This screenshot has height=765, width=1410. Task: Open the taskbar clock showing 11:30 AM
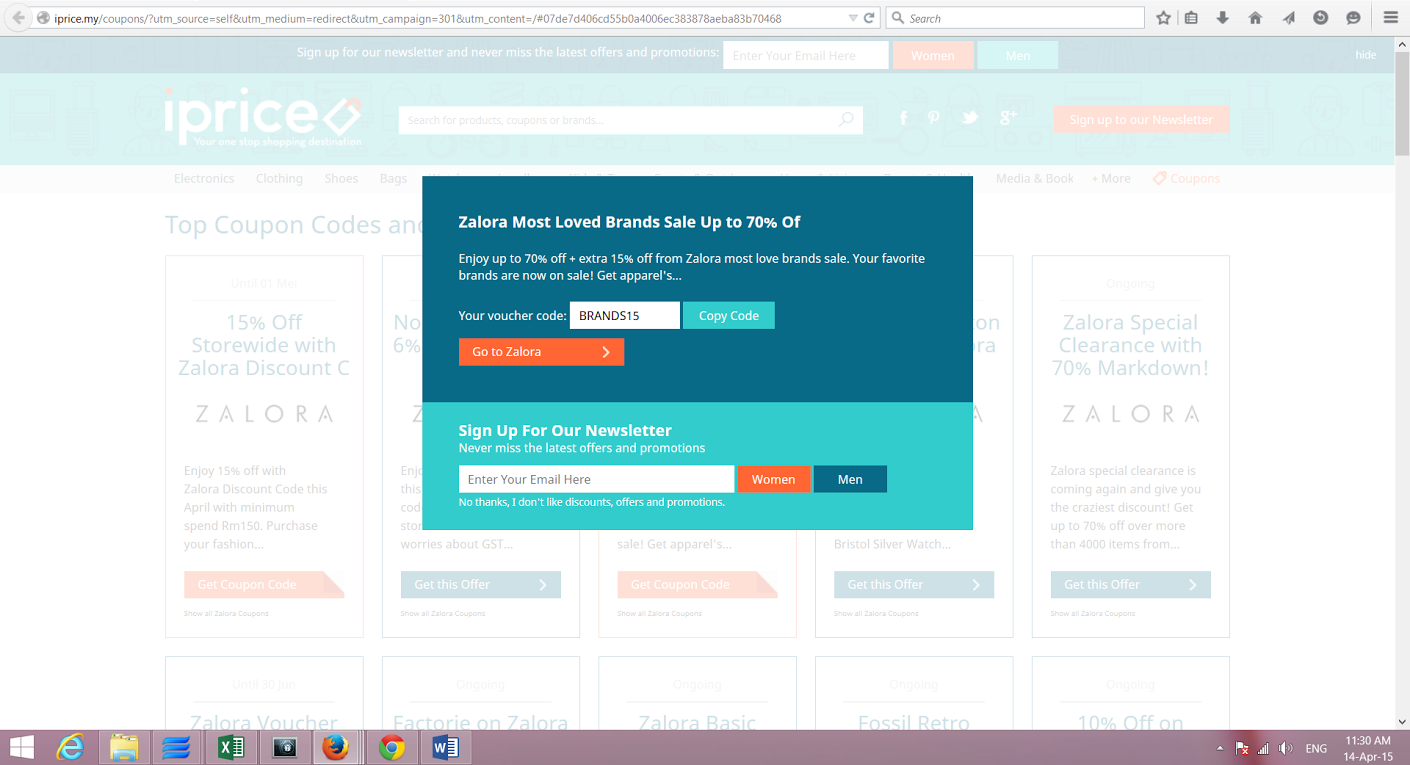point(1368,748)
